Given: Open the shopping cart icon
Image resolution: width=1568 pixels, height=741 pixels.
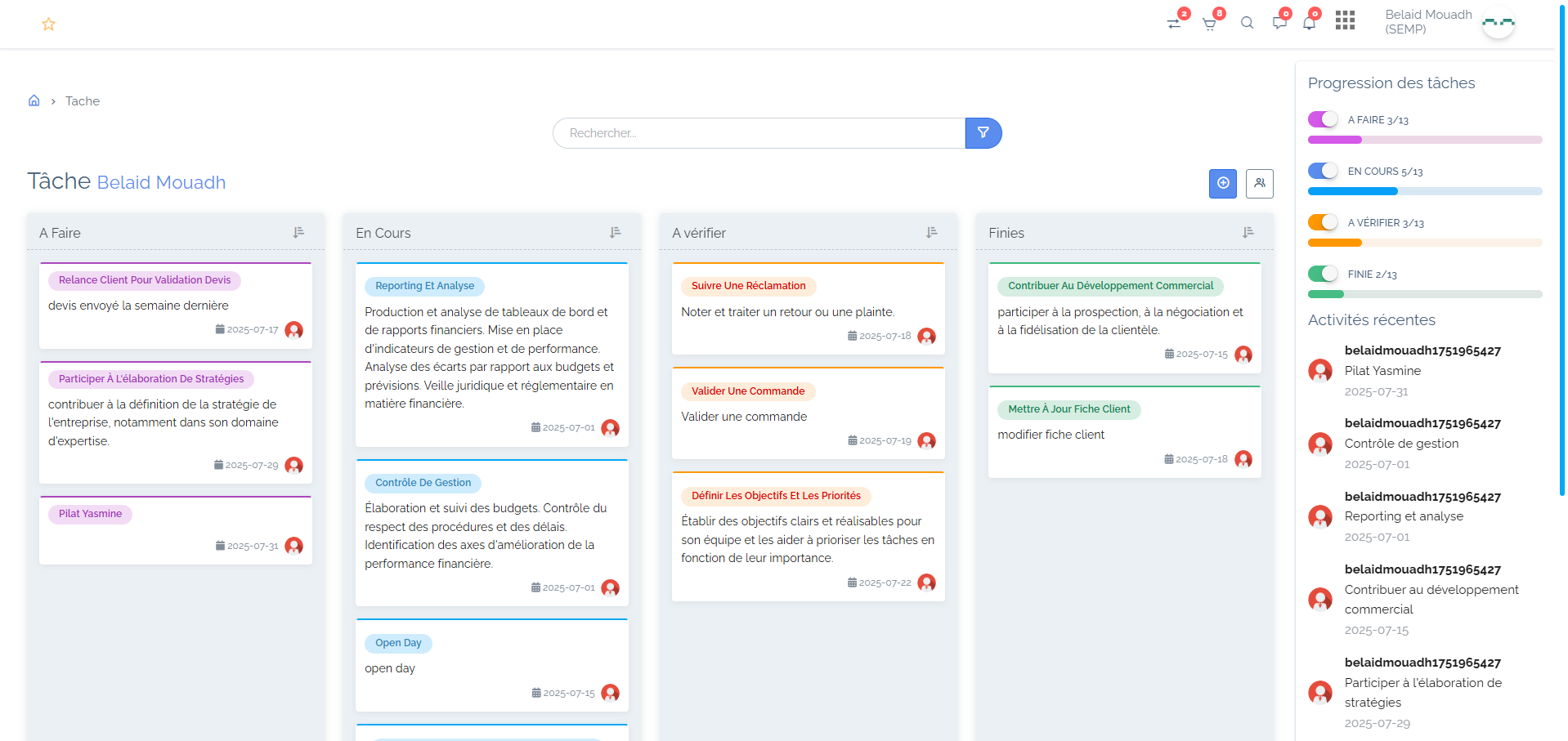Looking at the screenshot, I should tap(1209, 24).
